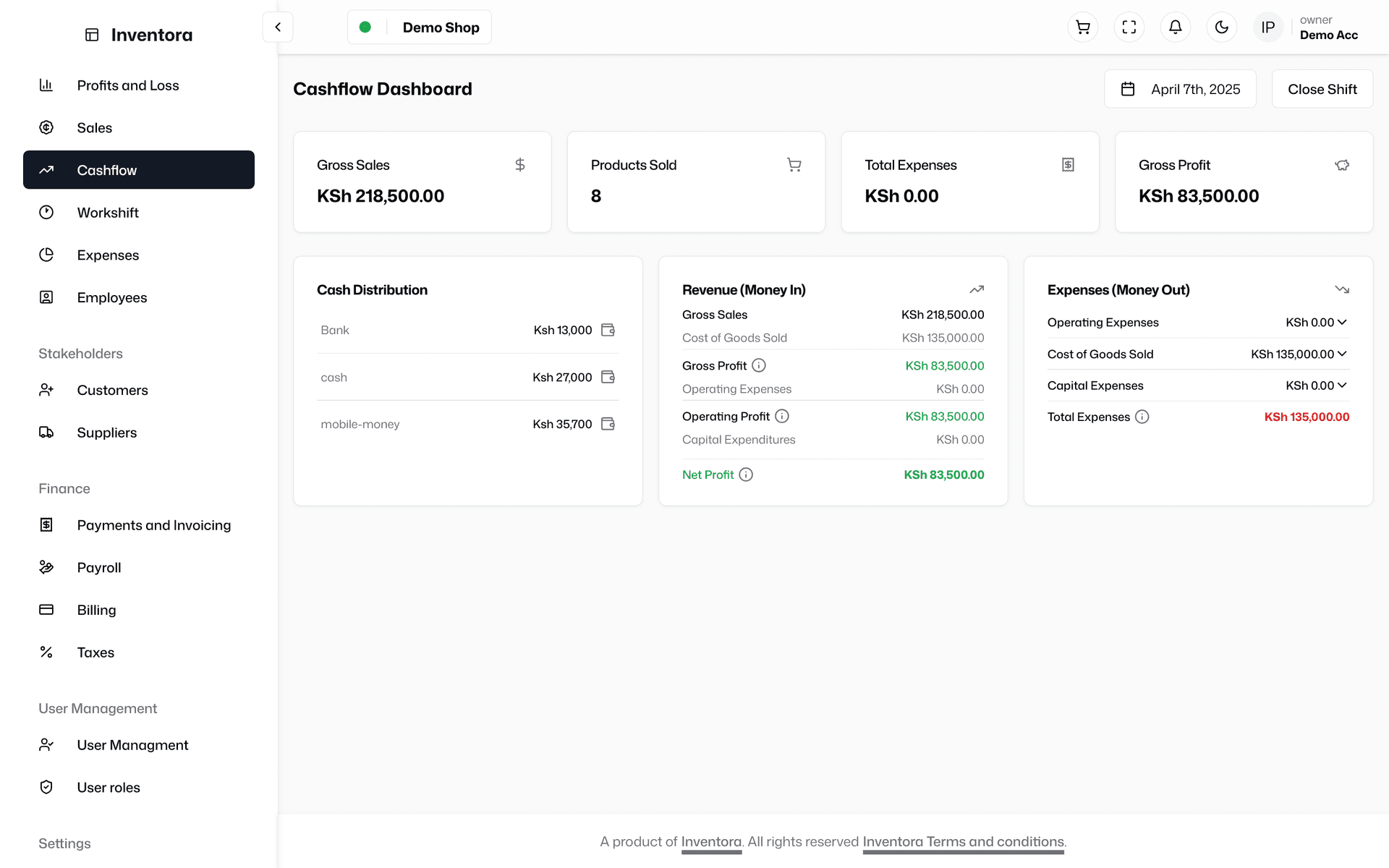Go to Payments and Invoicing

tap(139, 525)
